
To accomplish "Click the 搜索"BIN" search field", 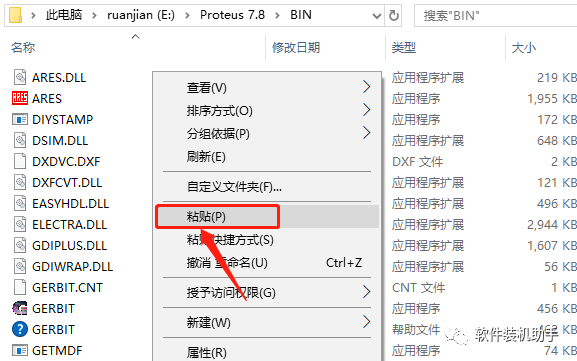I will [x=495, y=16].
